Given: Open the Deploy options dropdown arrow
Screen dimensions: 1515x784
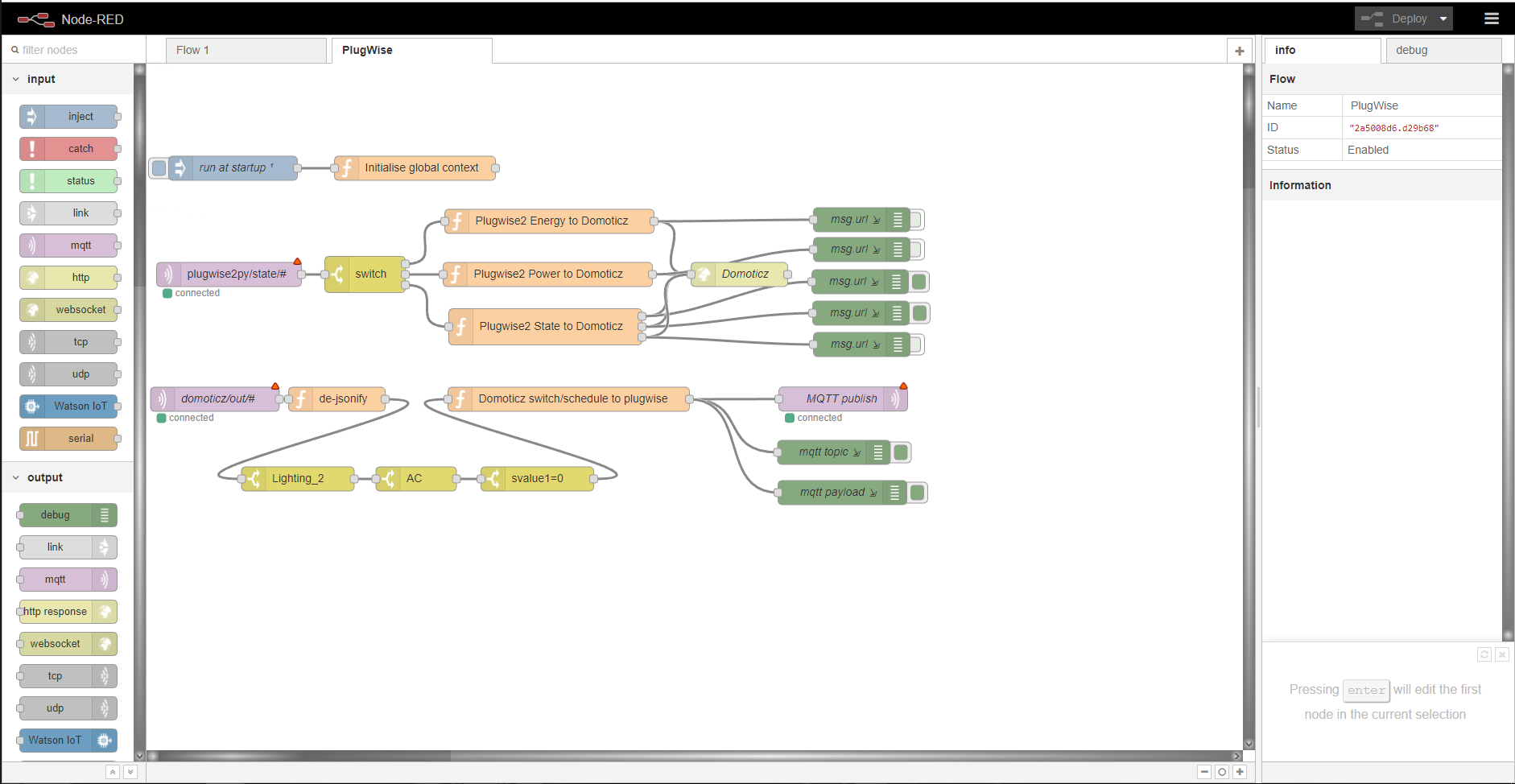Looking at the screenshot, I should pyautogui.click(x=1443, y=19).
